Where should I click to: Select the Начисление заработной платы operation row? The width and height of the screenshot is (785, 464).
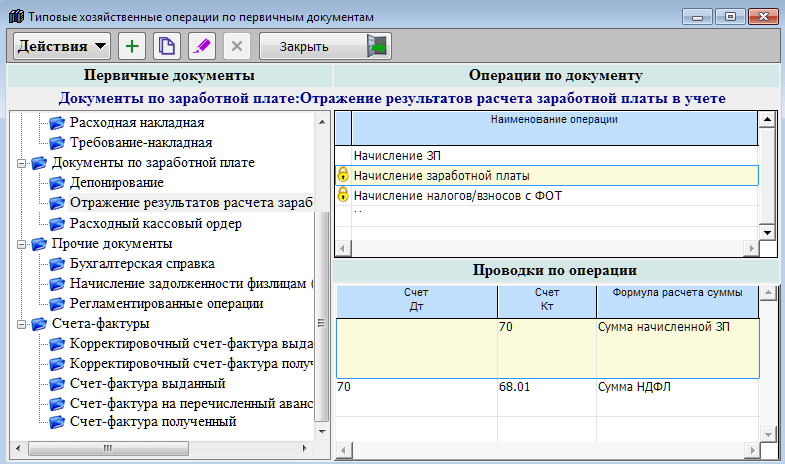click(547, 176)
